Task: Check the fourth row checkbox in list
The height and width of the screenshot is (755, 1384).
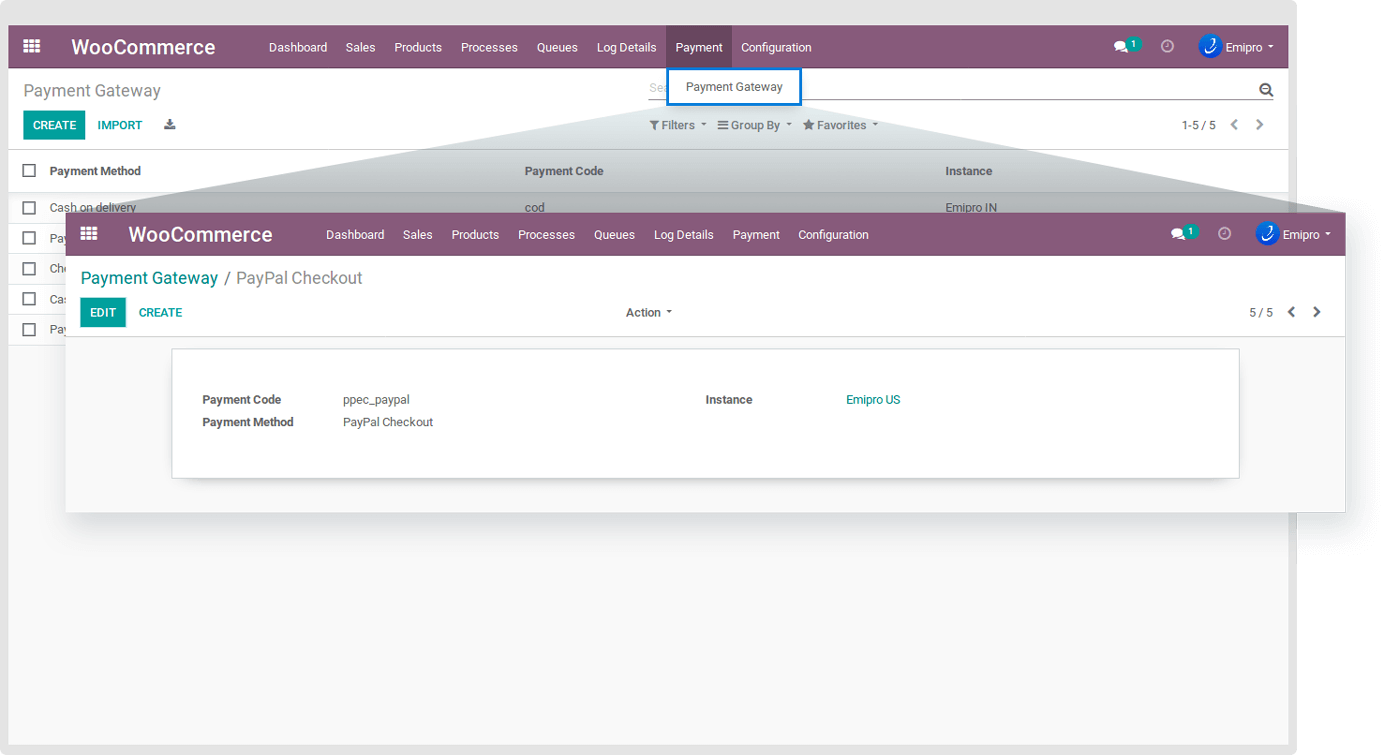Action: [29, 299]
